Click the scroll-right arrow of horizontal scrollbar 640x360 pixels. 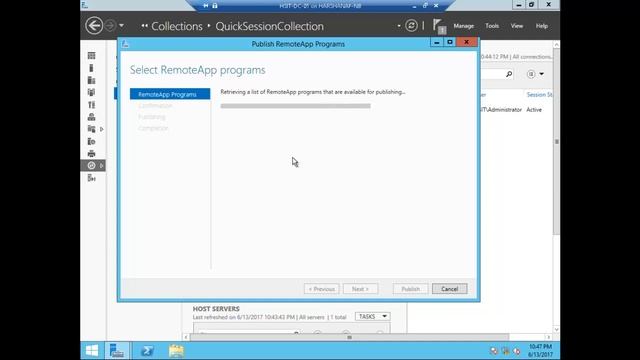point(548,337)
